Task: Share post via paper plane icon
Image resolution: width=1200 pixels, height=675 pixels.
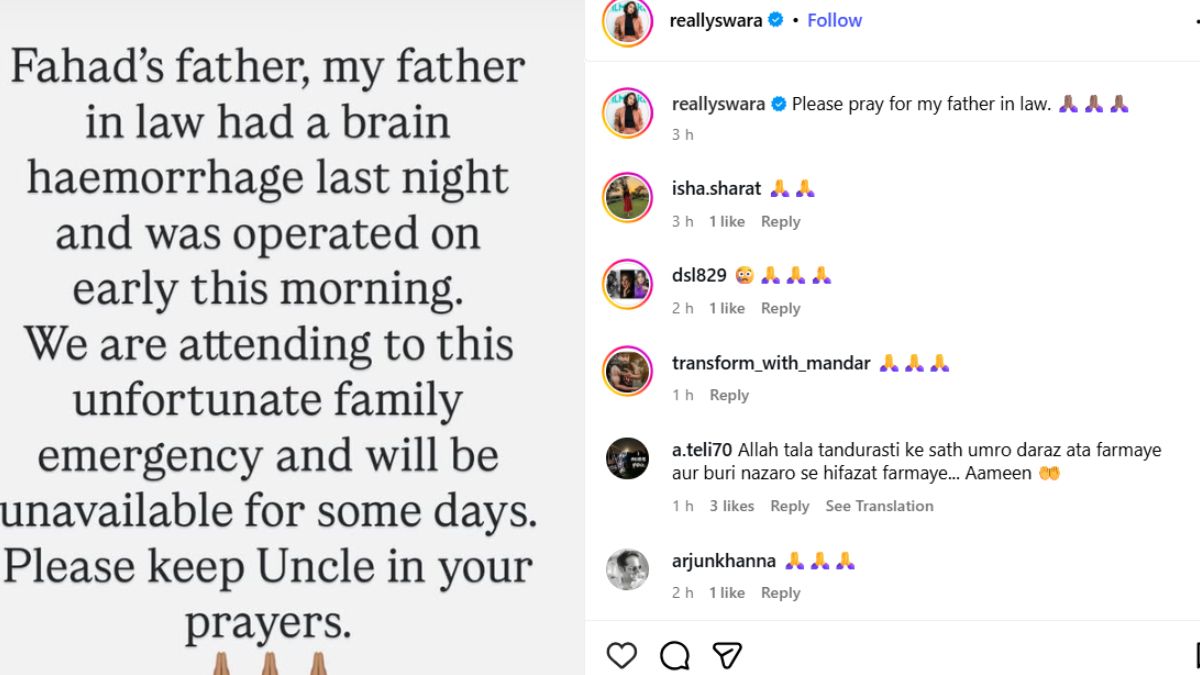Action: [727, 655]
